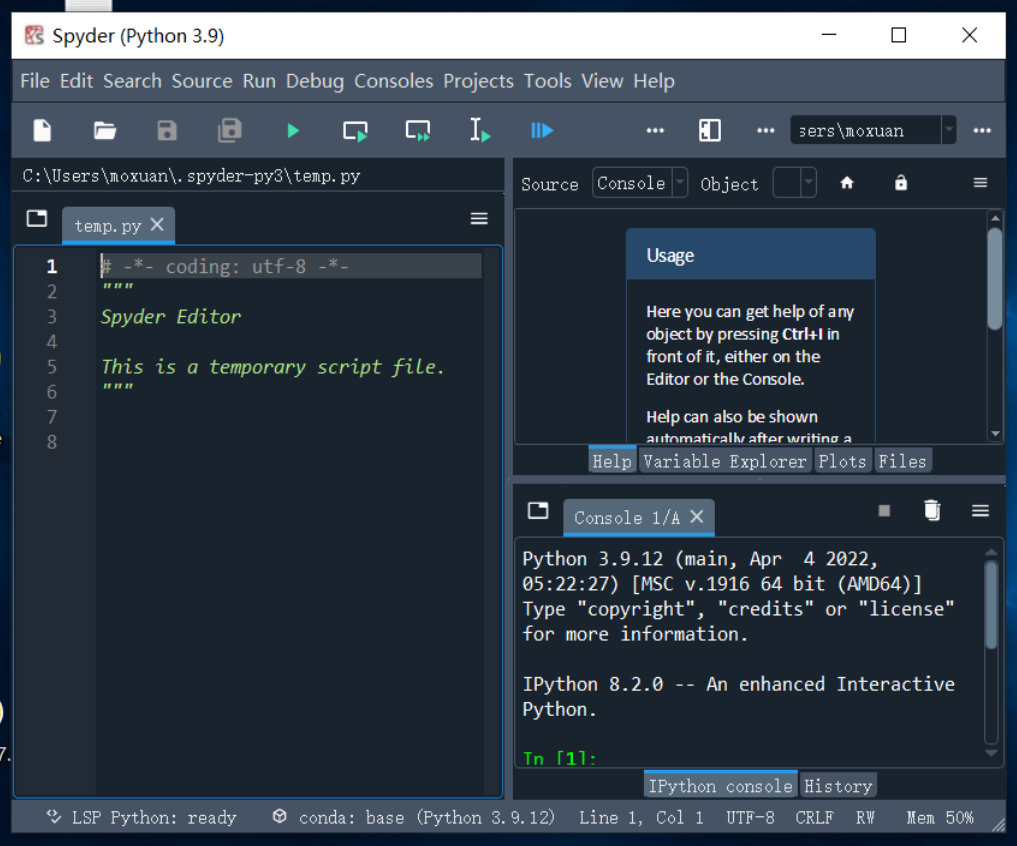This screenshot has height=846, width=1017.
Task: Start debugging the file from the toolbar
Action: (x=542, y=131)
